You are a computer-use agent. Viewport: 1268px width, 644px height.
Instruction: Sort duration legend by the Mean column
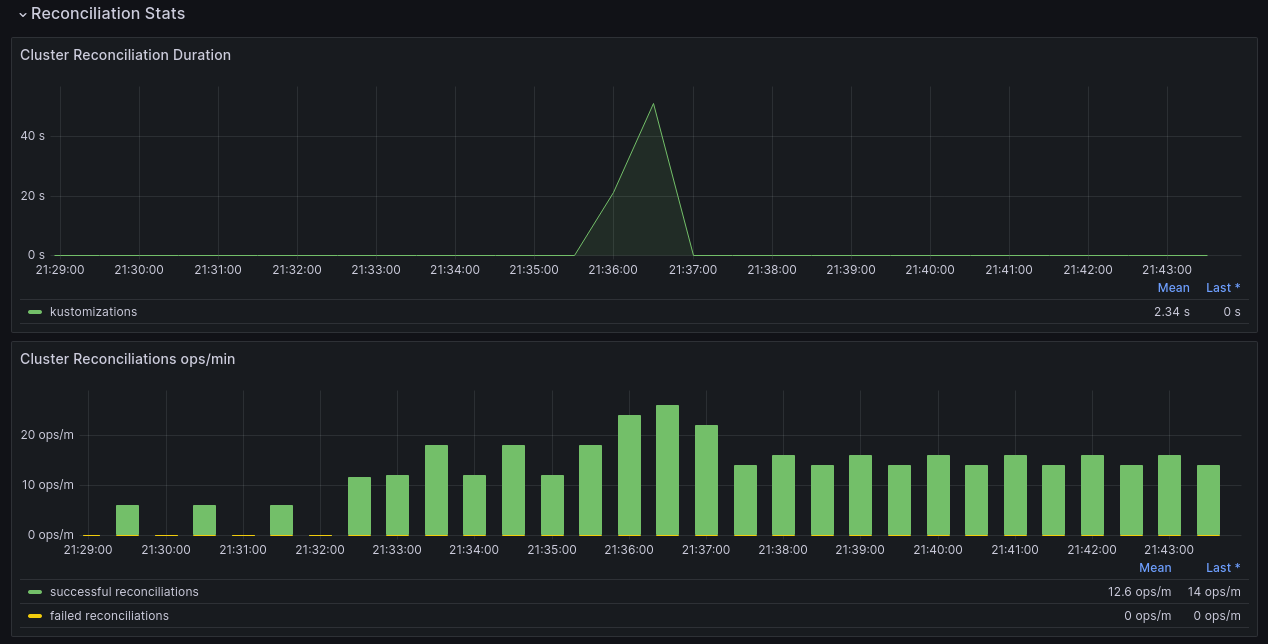[x=1173, y=288]
